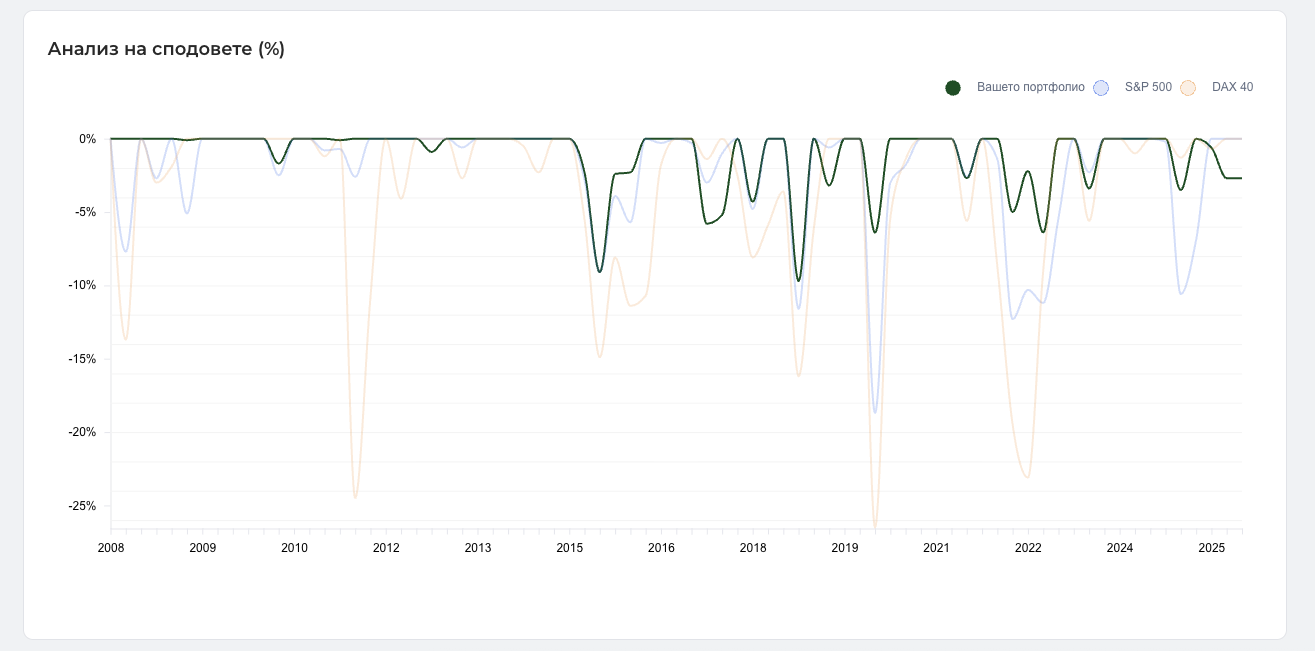Click the dark green Вашето портфолио legend circle
This screenshot has width=1315, height=651.
[x=953, y=88]
